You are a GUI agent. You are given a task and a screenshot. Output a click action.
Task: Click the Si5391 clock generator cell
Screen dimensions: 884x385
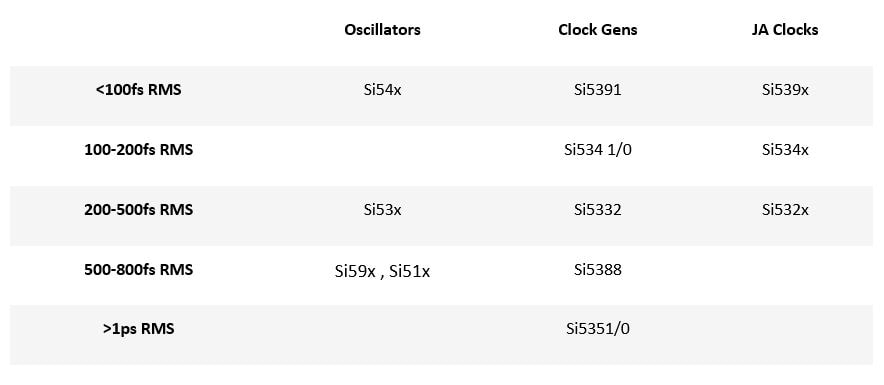click(x=598, y=90)
